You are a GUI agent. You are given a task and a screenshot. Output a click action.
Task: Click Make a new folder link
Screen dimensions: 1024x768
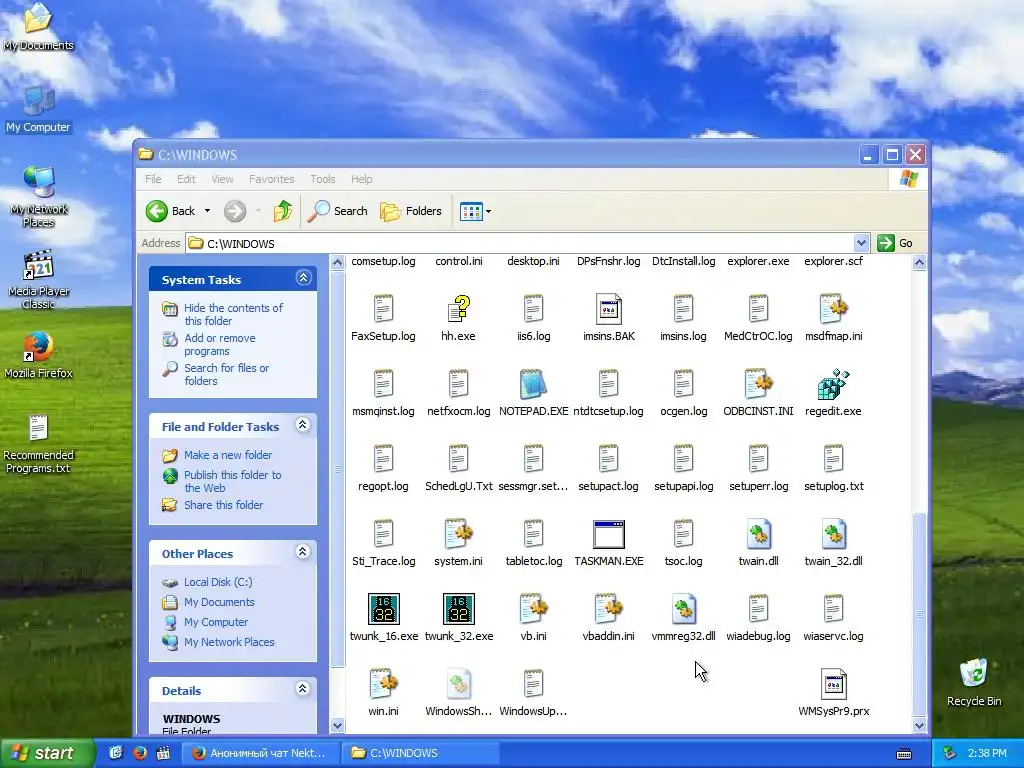pyautogui.click(x=228, y=455)
